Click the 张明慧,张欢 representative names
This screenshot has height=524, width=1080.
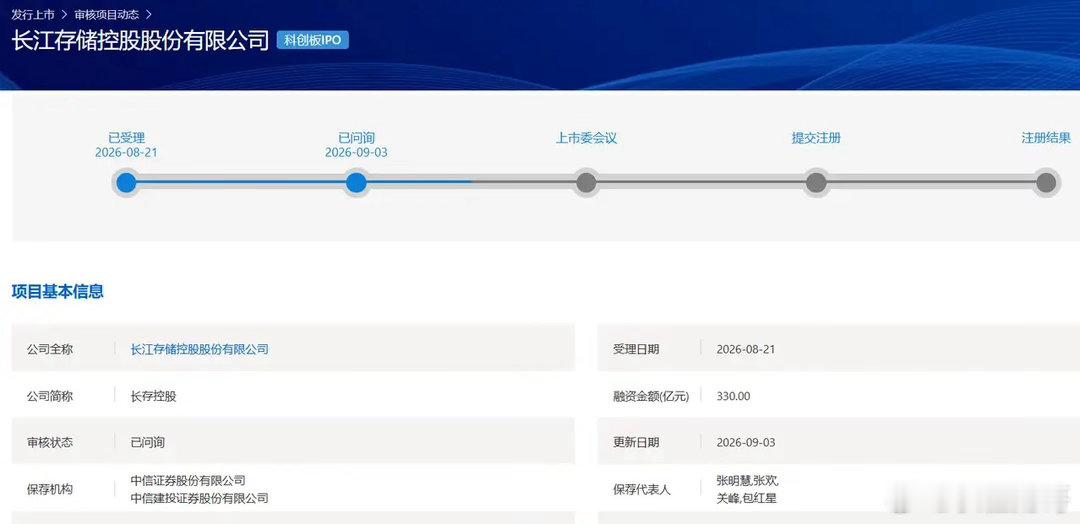(747, 481)
